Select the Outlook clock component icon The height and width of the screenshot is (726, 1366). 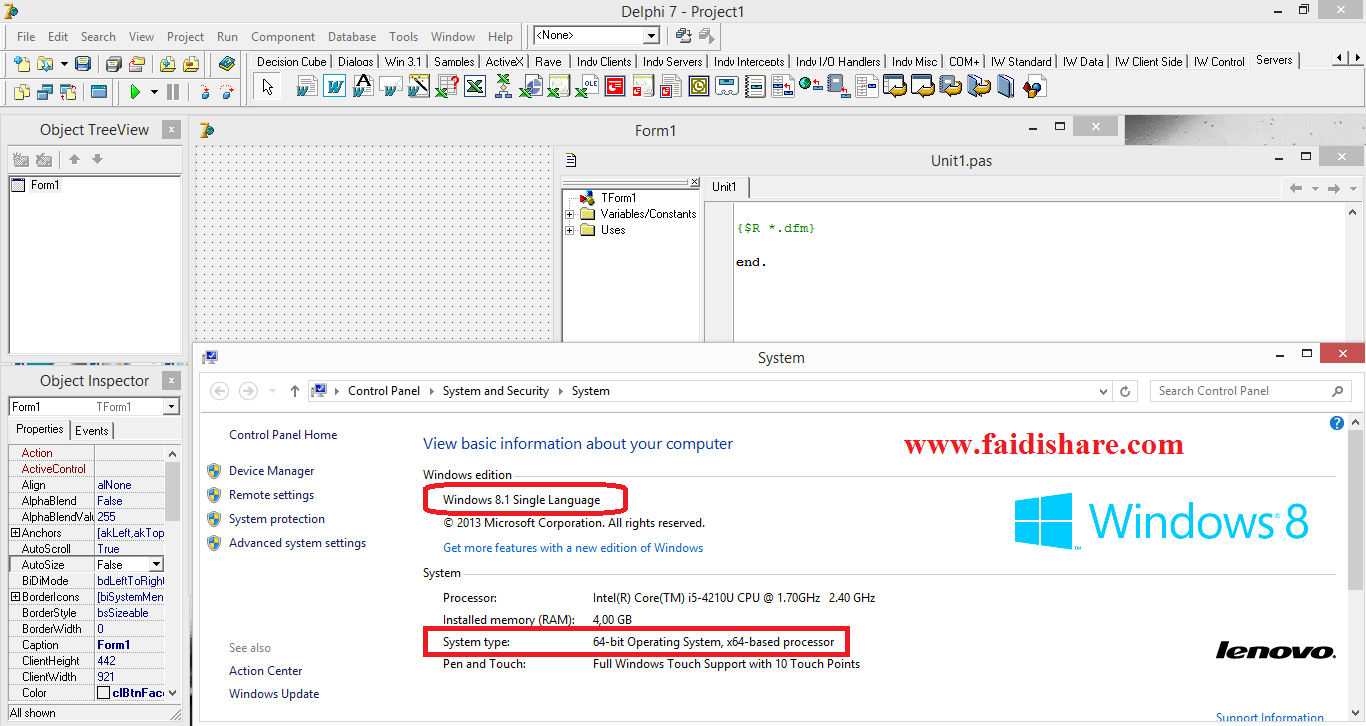[699, 87]
